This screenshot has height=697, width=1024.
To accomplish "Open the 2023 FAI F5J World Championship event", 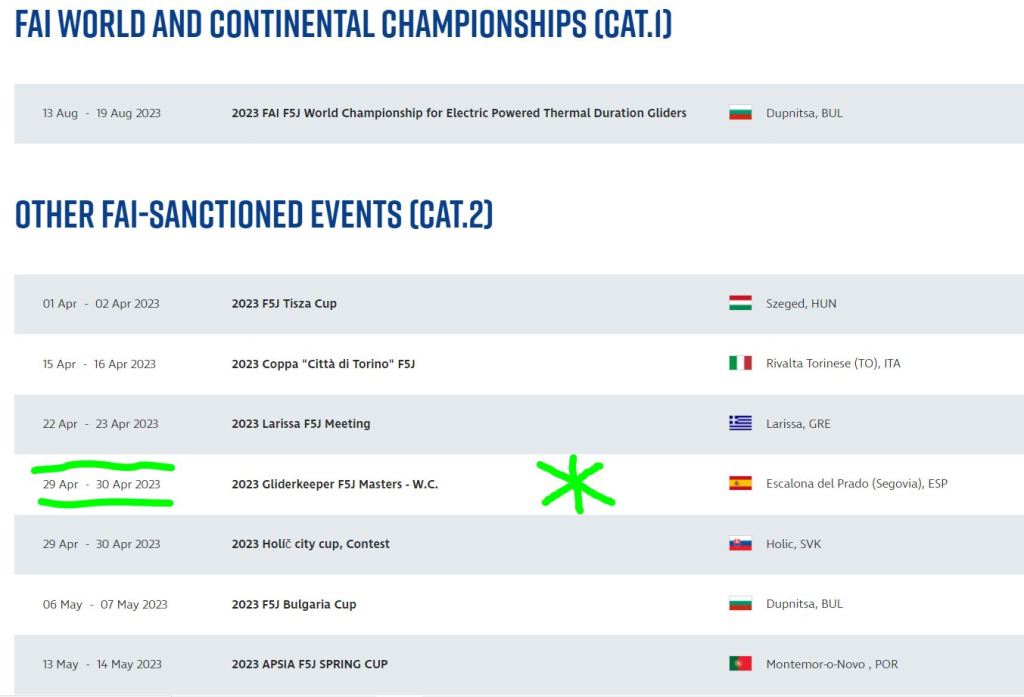I will point(459,113).
